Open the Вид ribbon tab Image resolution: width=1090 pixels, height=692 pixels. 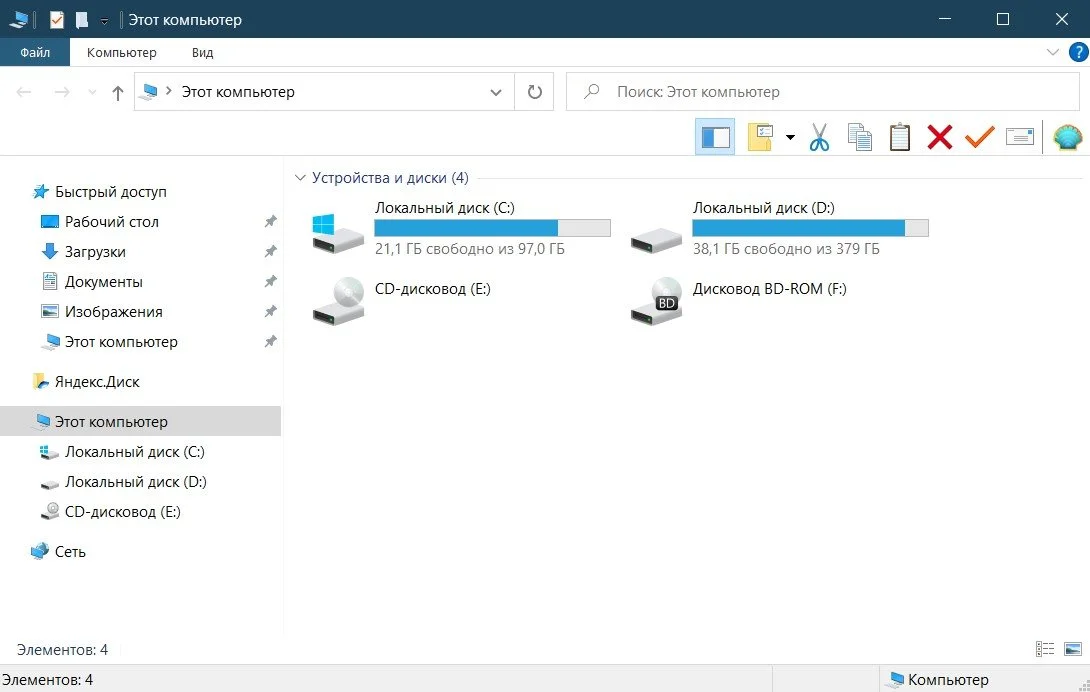(x=202, y=52)
